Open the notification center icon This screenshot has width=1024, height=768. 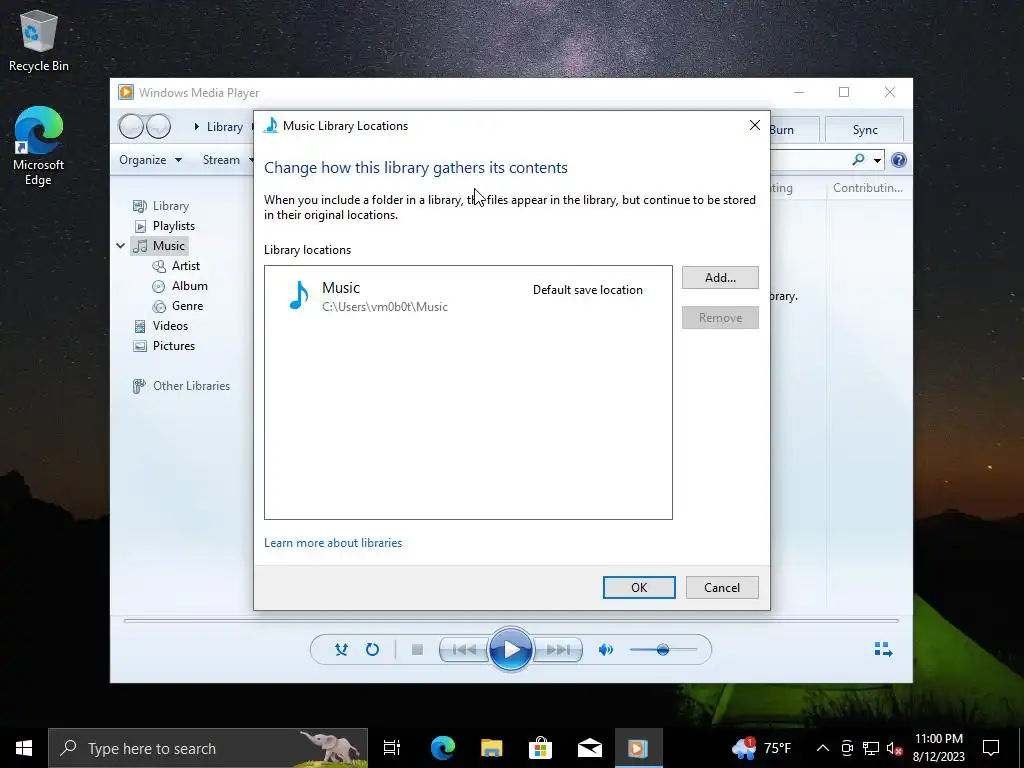[991, 748]
